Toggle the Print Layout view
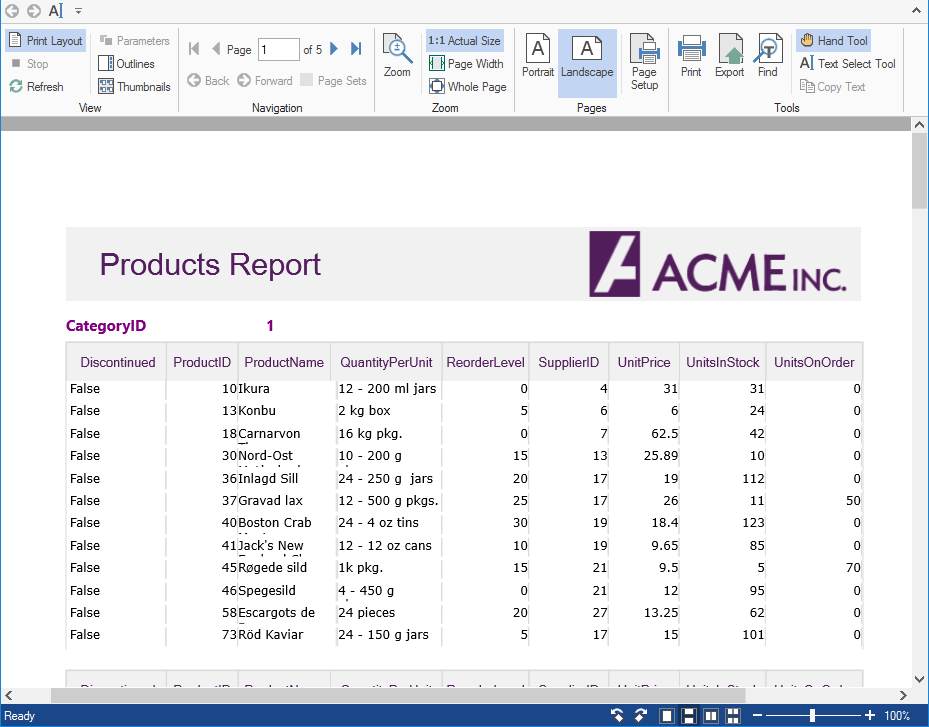929x727 pixels. click(46, 41)
